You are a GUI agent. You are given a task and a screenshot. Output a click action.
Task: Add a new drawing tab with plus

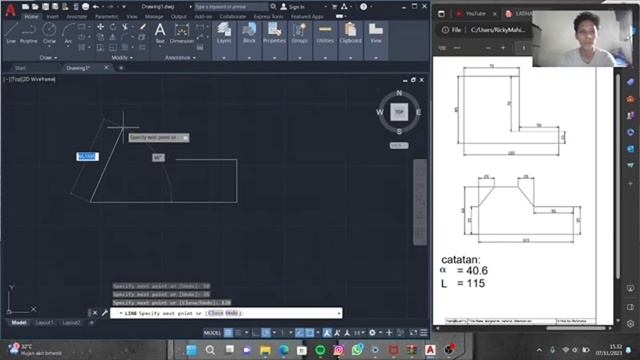(121, 68)
